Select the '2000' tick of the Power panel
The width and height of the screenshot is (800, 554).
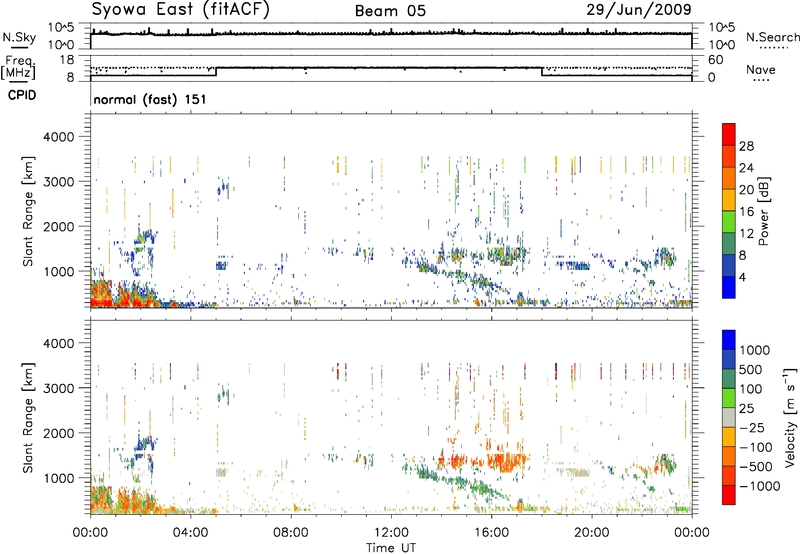pos(59,226)
